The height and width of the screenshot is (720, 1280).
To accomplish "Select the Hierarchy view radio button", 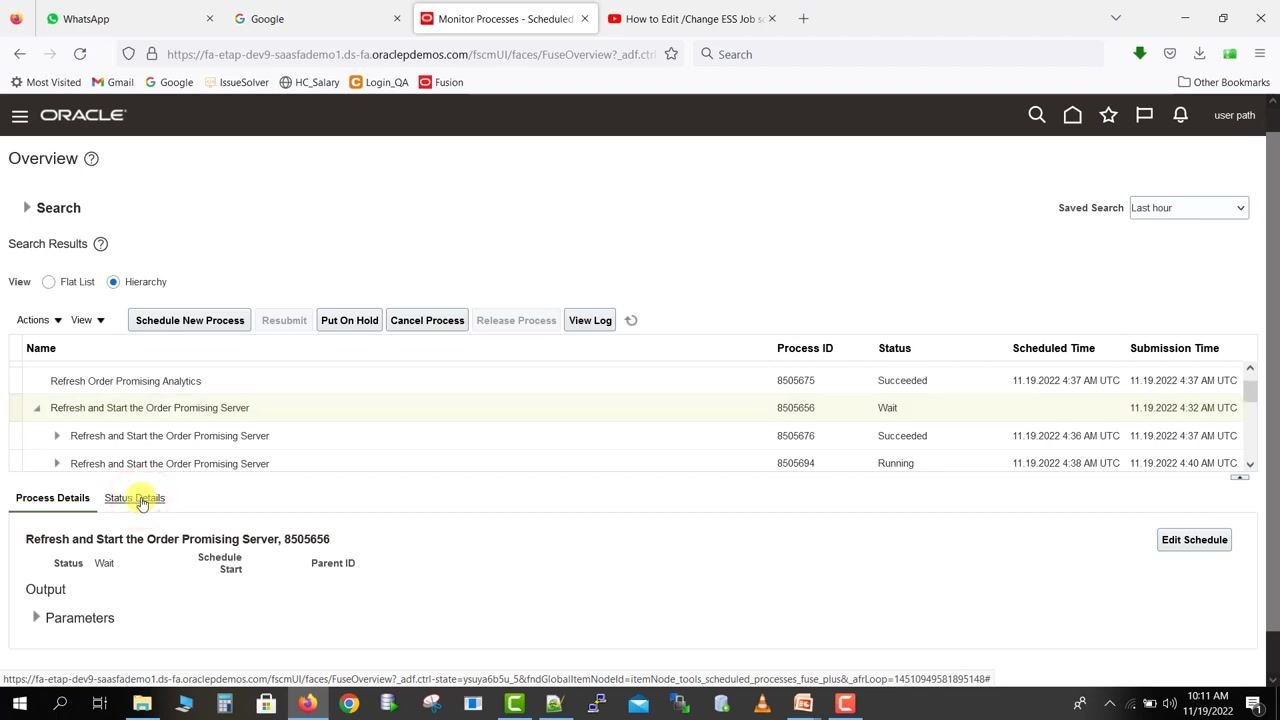I will [x=113, y=282].
